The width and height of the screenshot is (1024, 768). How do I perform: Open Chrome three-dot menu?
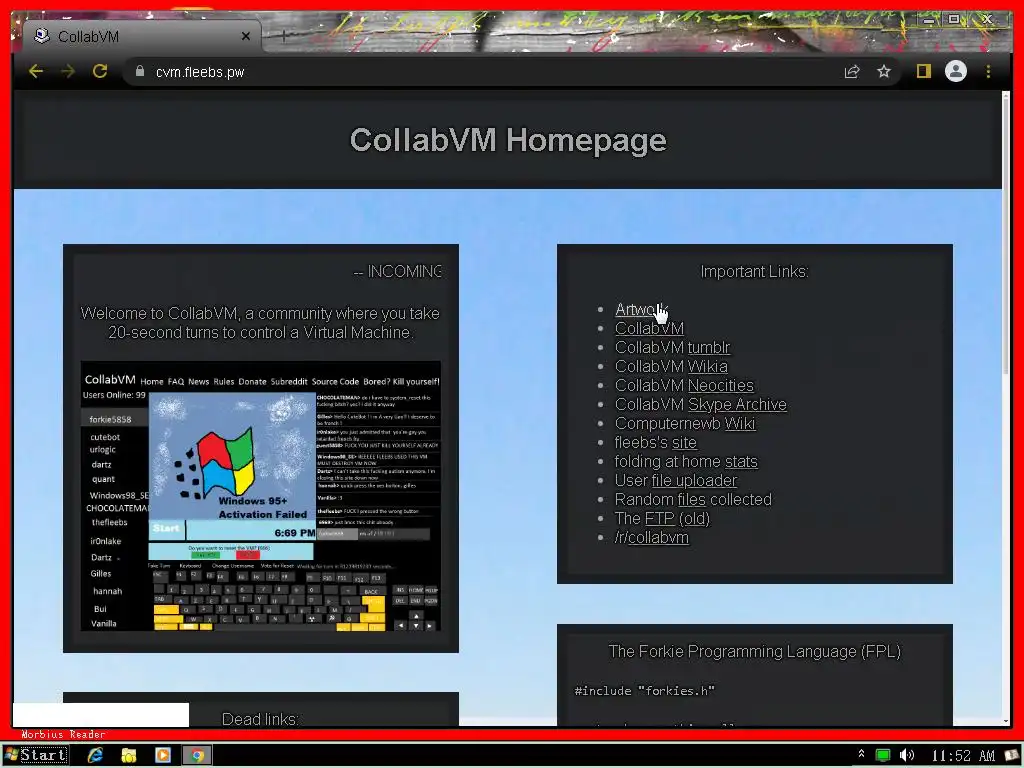[x=988, y=71]
